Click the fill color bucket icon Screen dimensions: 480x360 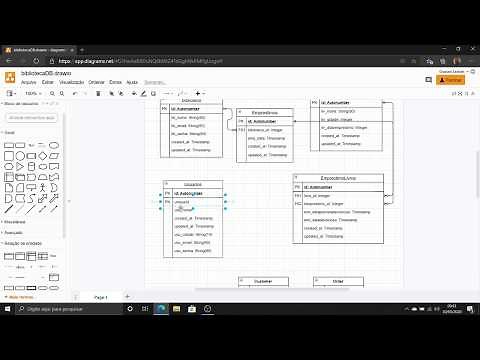click(x=134, y=94)
